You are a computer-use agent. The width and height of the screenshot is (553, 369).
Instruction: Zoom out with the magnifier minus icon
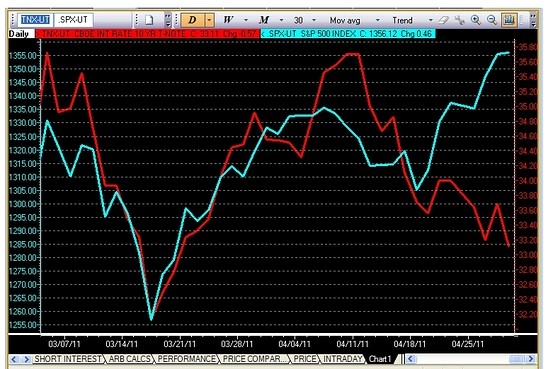pyautogui.click(x=492, y=20)
